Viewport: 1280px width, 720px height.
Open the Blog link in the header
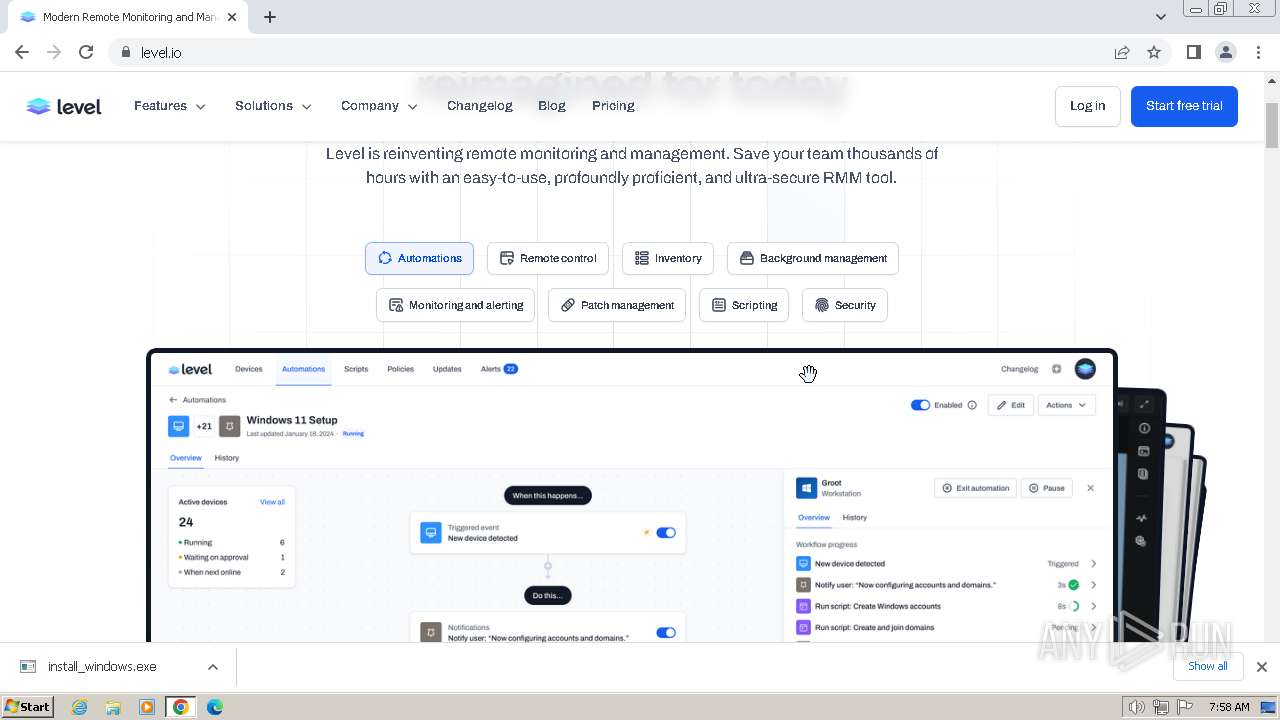tap(552, 106)
